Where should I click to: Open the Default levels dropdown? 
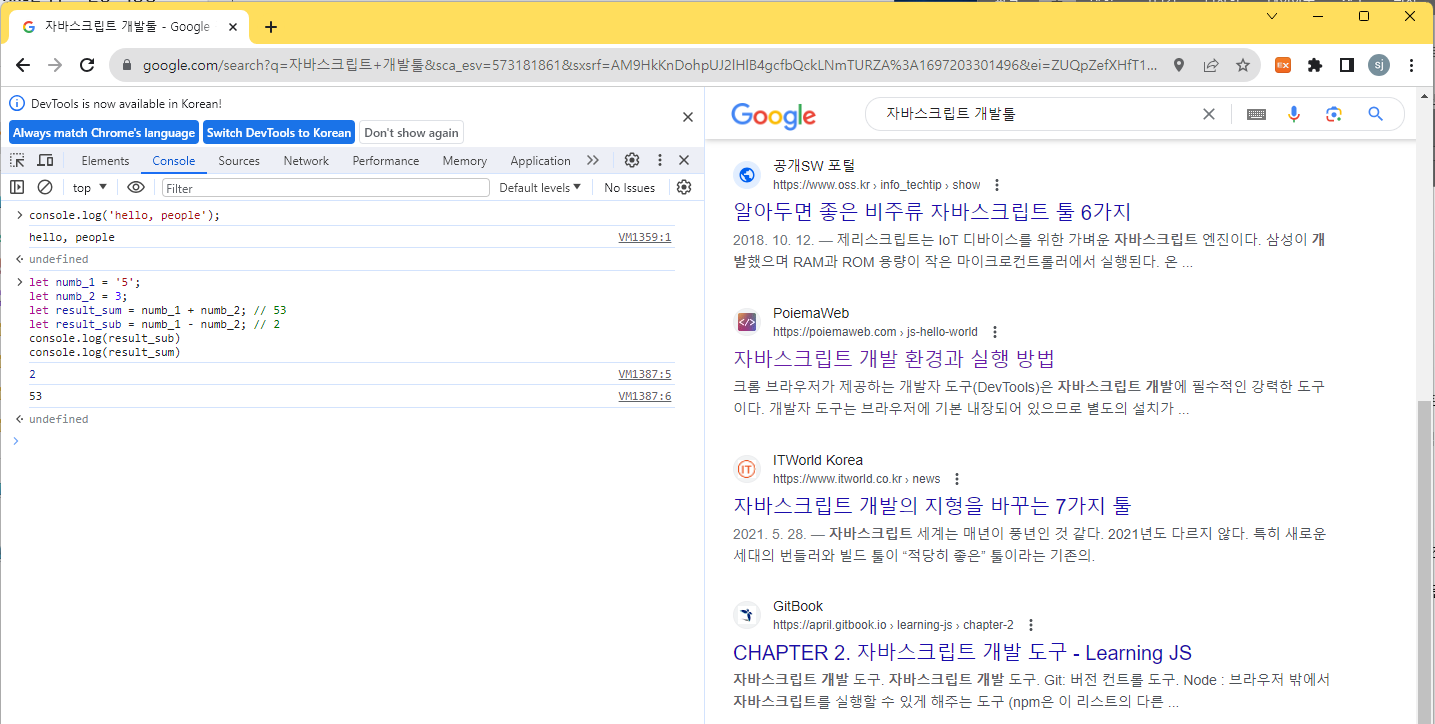click(540, 187)
